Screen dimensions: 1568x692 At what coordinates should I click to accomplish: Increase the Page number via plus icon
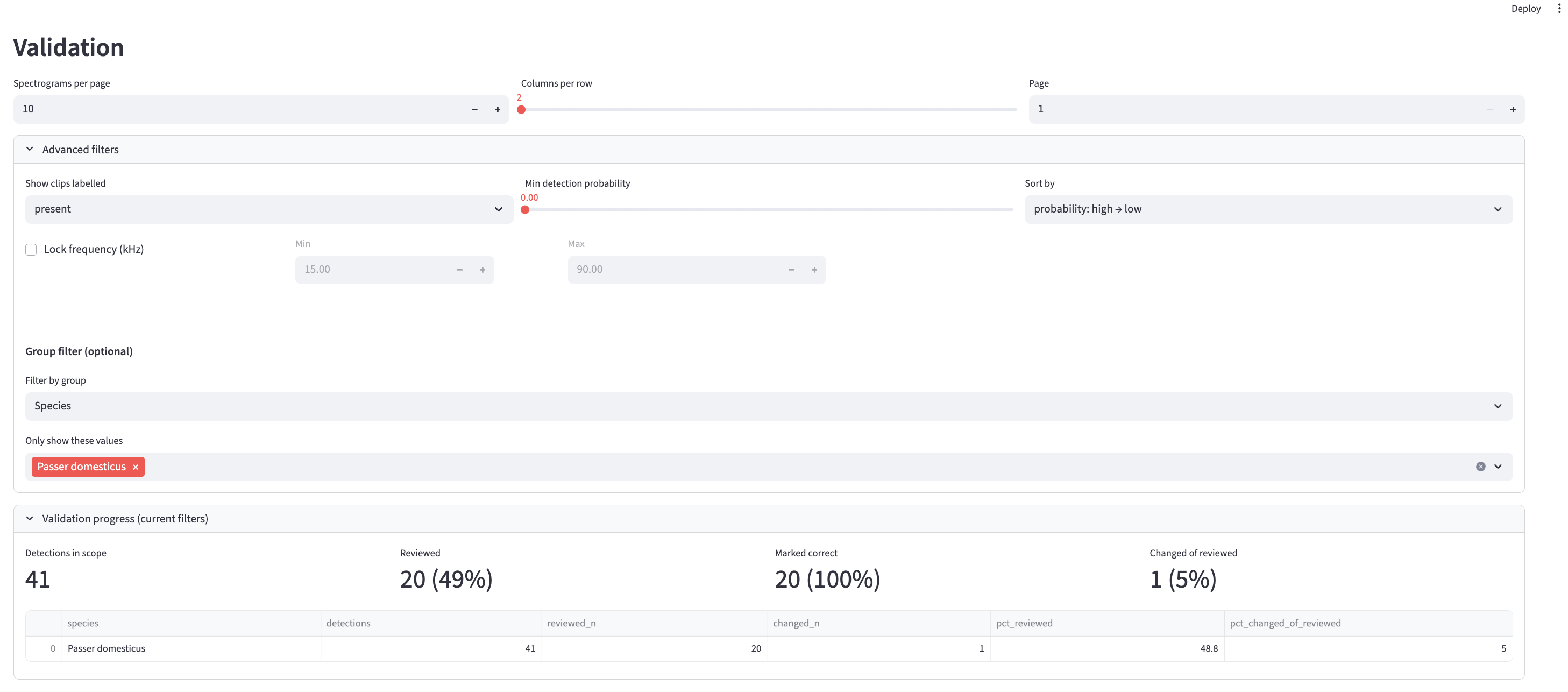click(x=1513, y=110)
